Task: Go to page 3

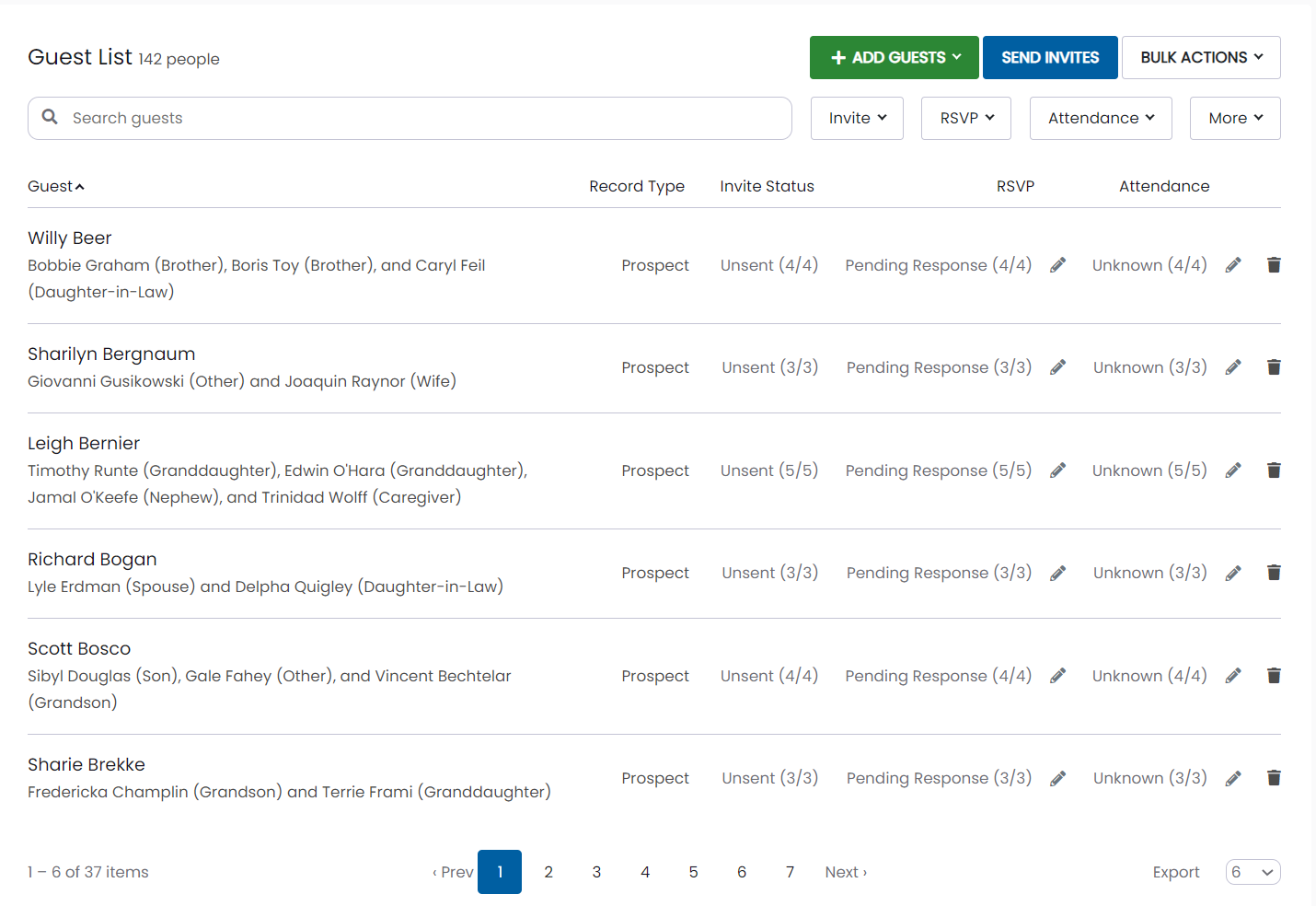Action: tap(596, 872)
